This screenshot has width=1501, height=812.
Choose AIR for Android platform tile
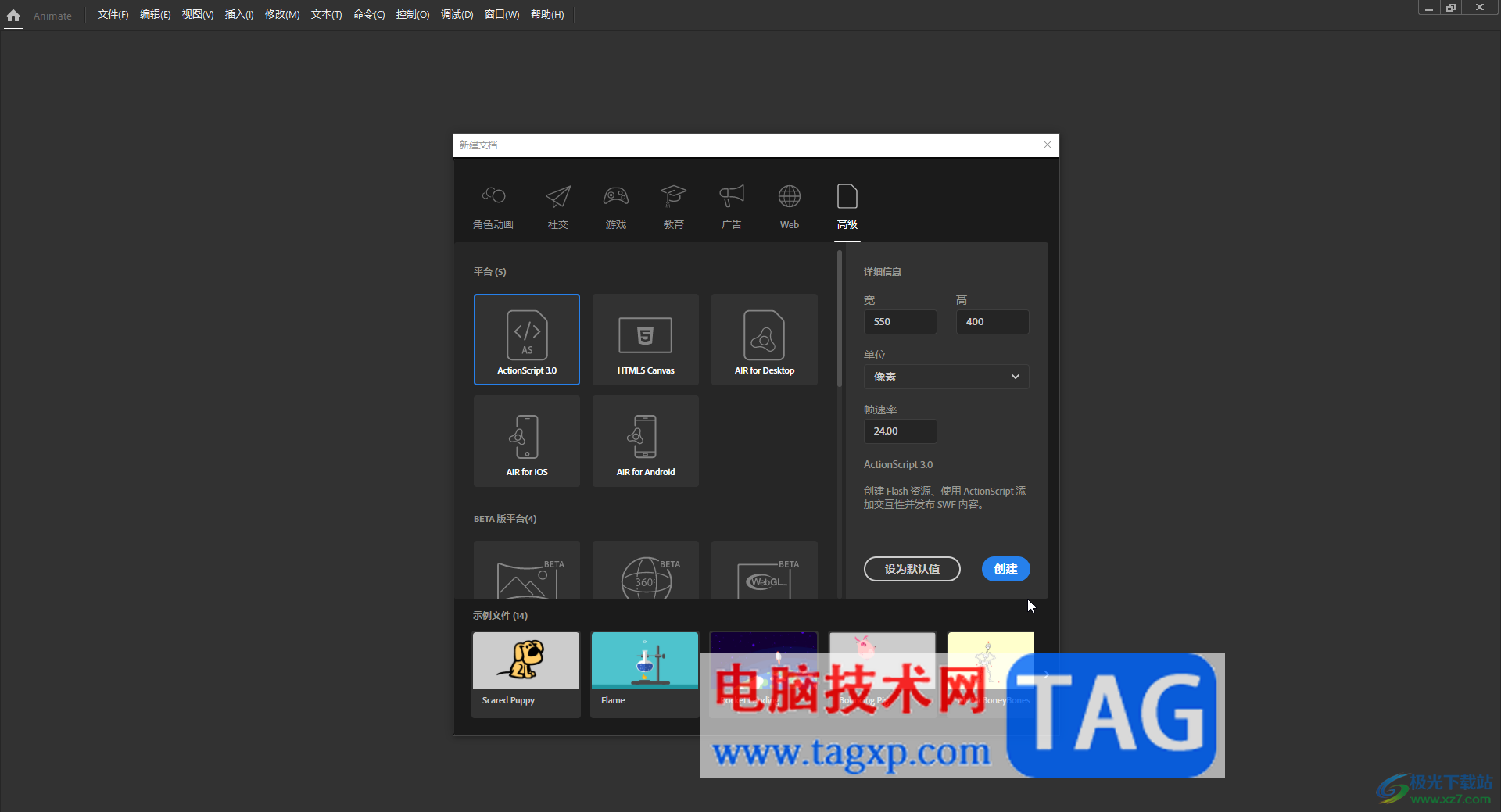pos(646,441)
